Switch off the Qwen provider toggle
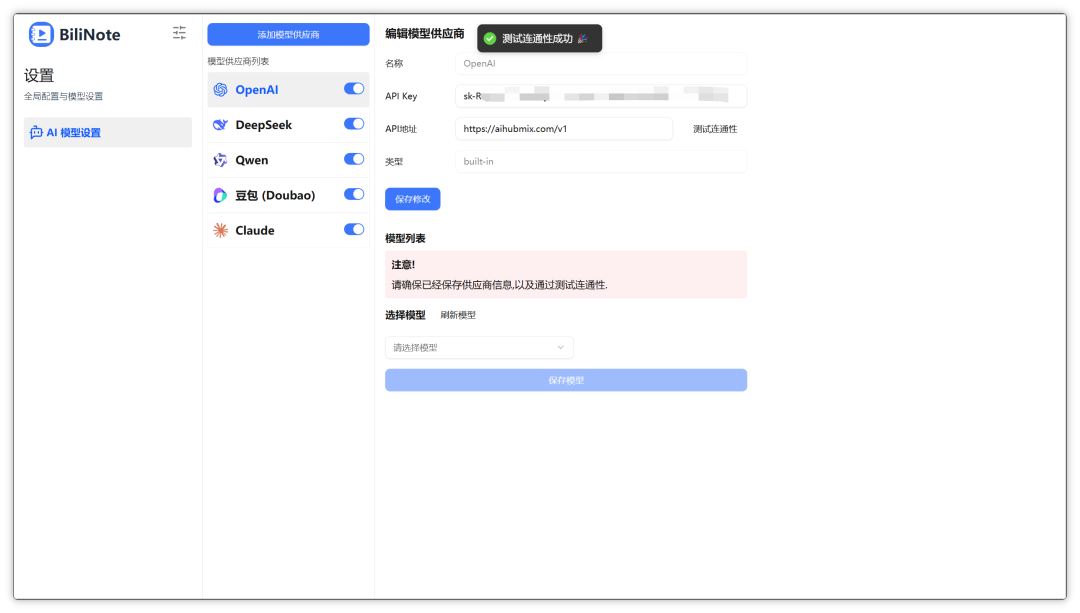The width and height of the screenshot is (1080, 613). 354,158
